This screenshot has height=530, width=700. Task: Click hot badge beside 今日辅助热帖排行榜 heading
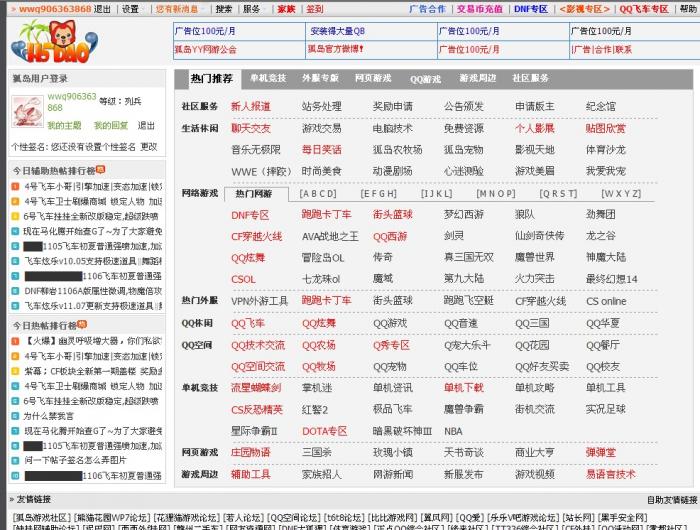tap(100, 169)
